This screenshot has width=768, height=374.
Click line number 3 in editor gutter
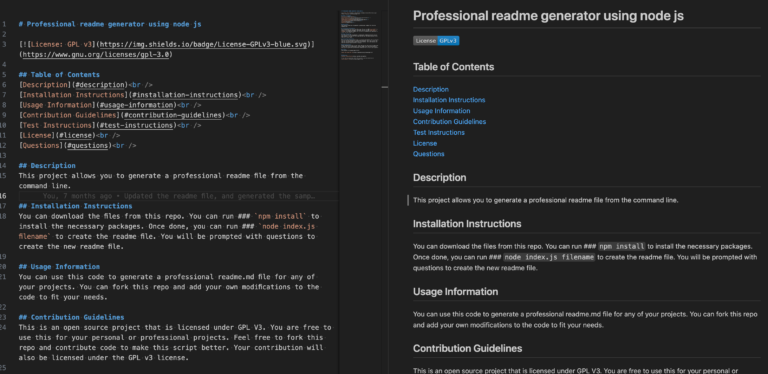click(x=3, y=45)
